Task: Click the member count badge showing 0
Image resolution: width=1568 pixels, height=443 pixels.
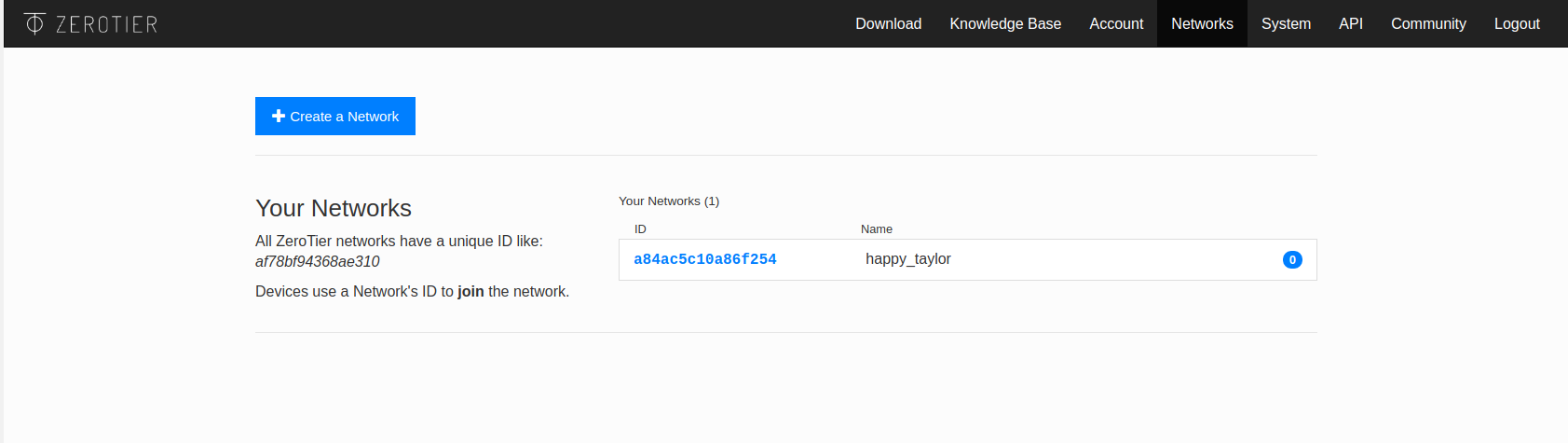Action: tap(1292, 260)
